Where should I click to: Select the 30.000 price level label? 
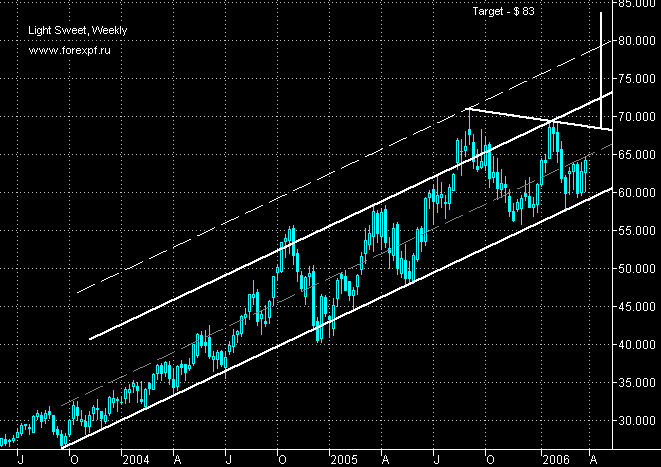[x=637, y=421]
